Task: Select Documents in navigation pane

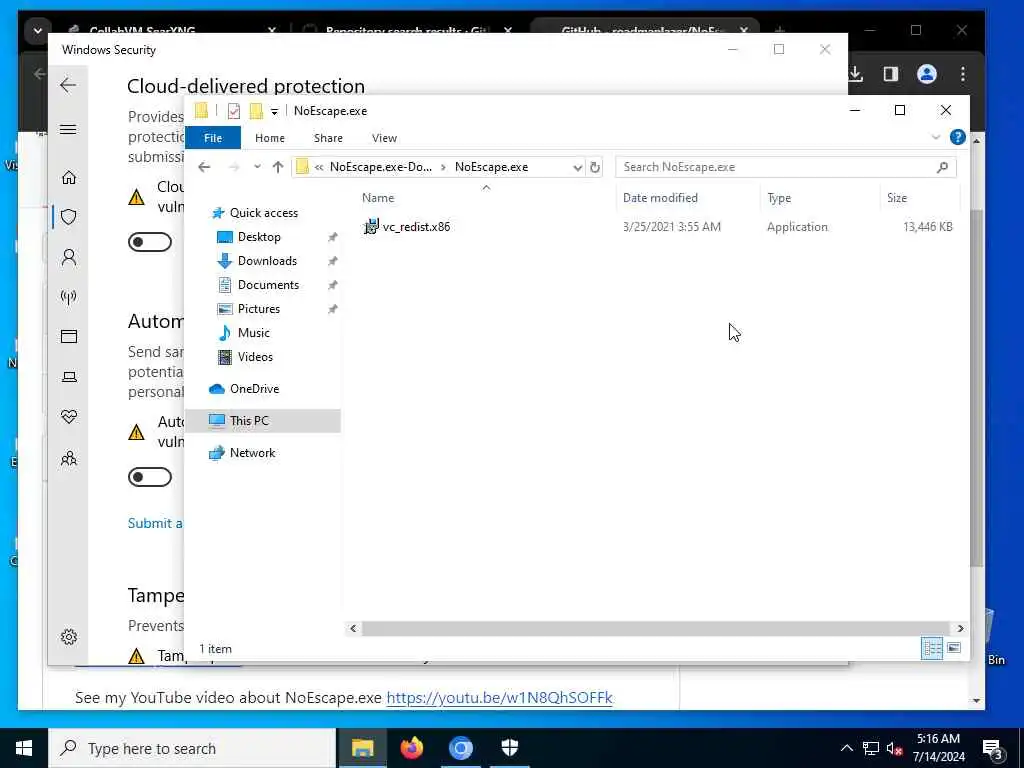Action: (x=268, y=285)
